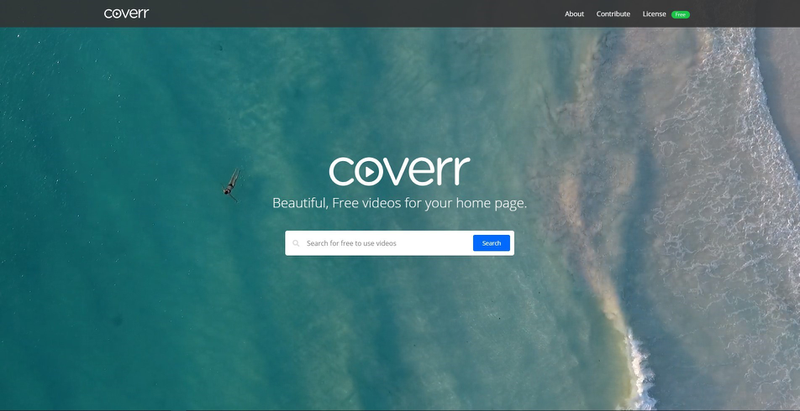This screenshot has width=800, height=411.
Task: Open the About page
Action: click(574, 14)
